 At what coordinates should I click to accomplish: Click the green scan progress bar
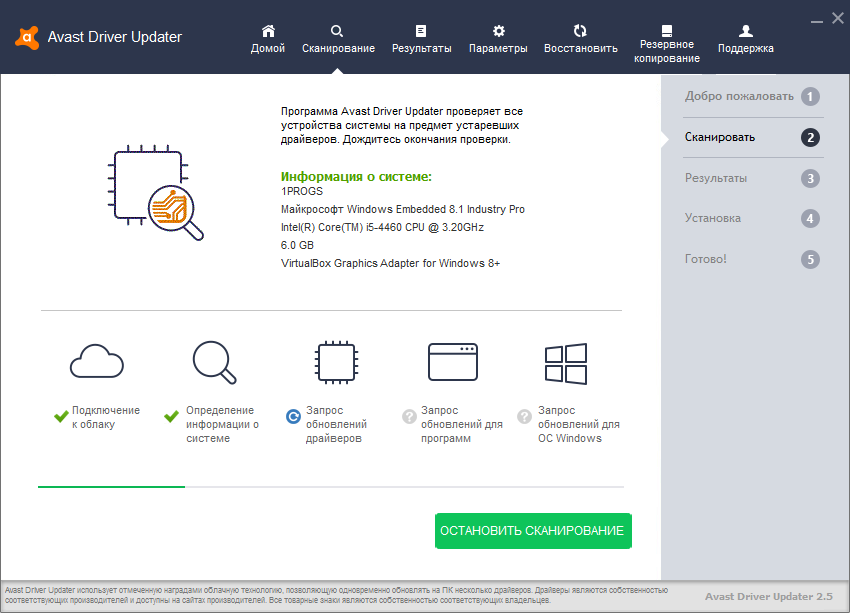click(x=111, y=487)
